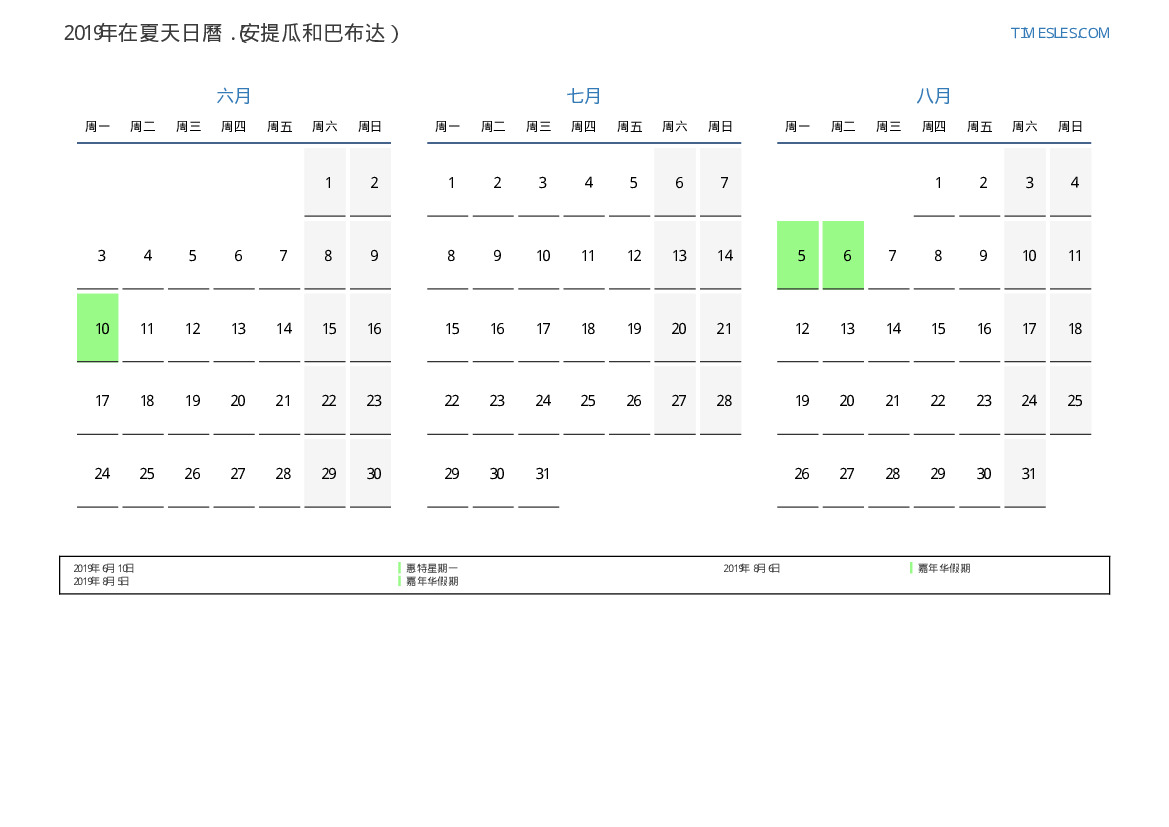Click 周日 header under 八月
1169x827 pixels.
pos(1070,127)
